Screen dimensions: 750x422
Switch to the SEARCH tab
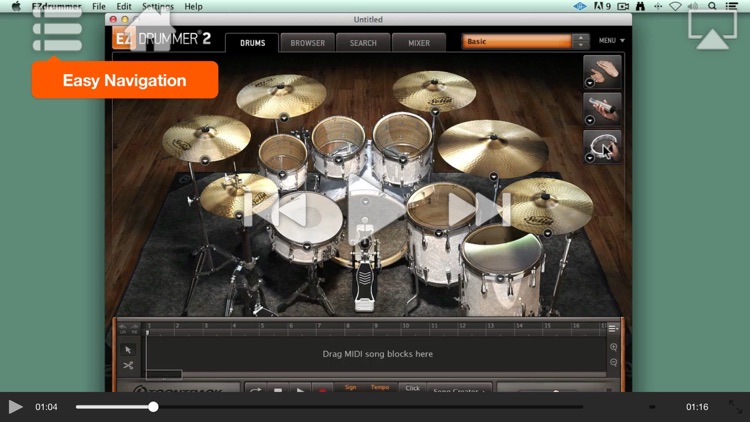363,43
